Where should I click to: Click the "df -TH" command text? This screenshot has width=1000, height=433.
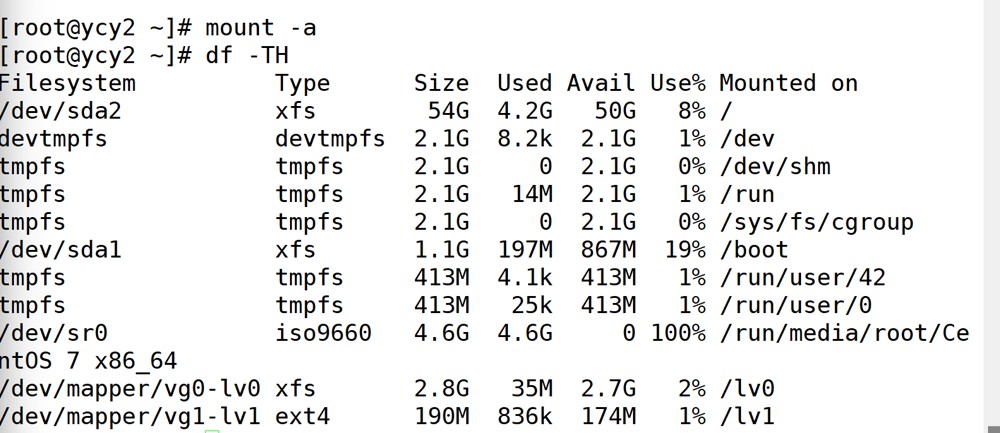tap(247, 55)
